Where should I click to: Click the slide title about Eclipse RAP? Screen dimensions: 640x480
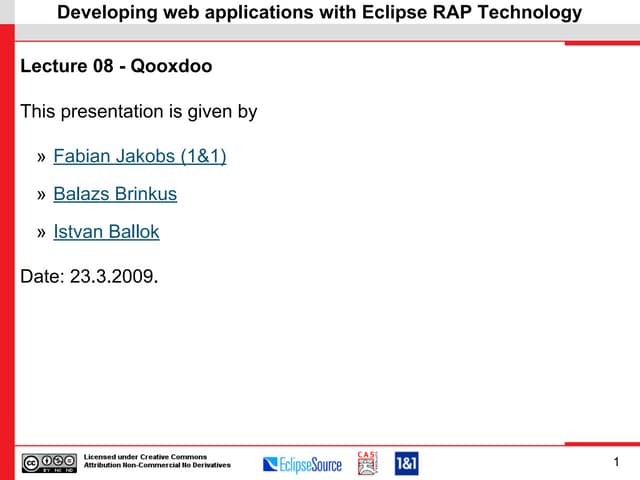click(x=319, y=13)
